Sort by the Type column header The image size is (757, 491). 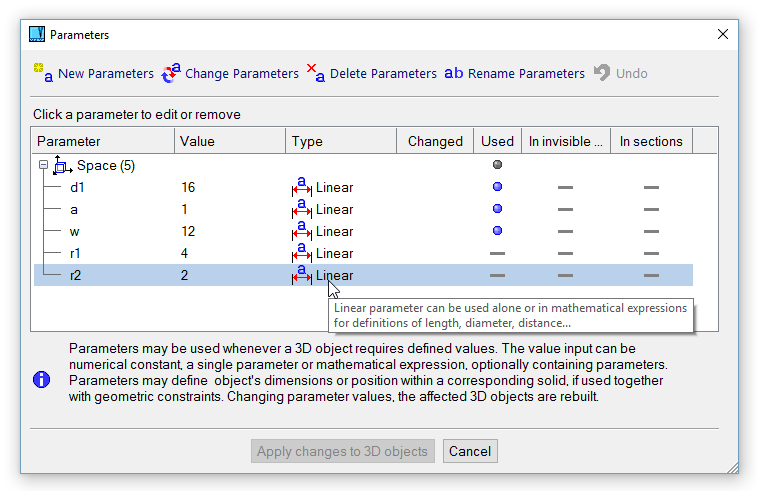tap(340, 141)
